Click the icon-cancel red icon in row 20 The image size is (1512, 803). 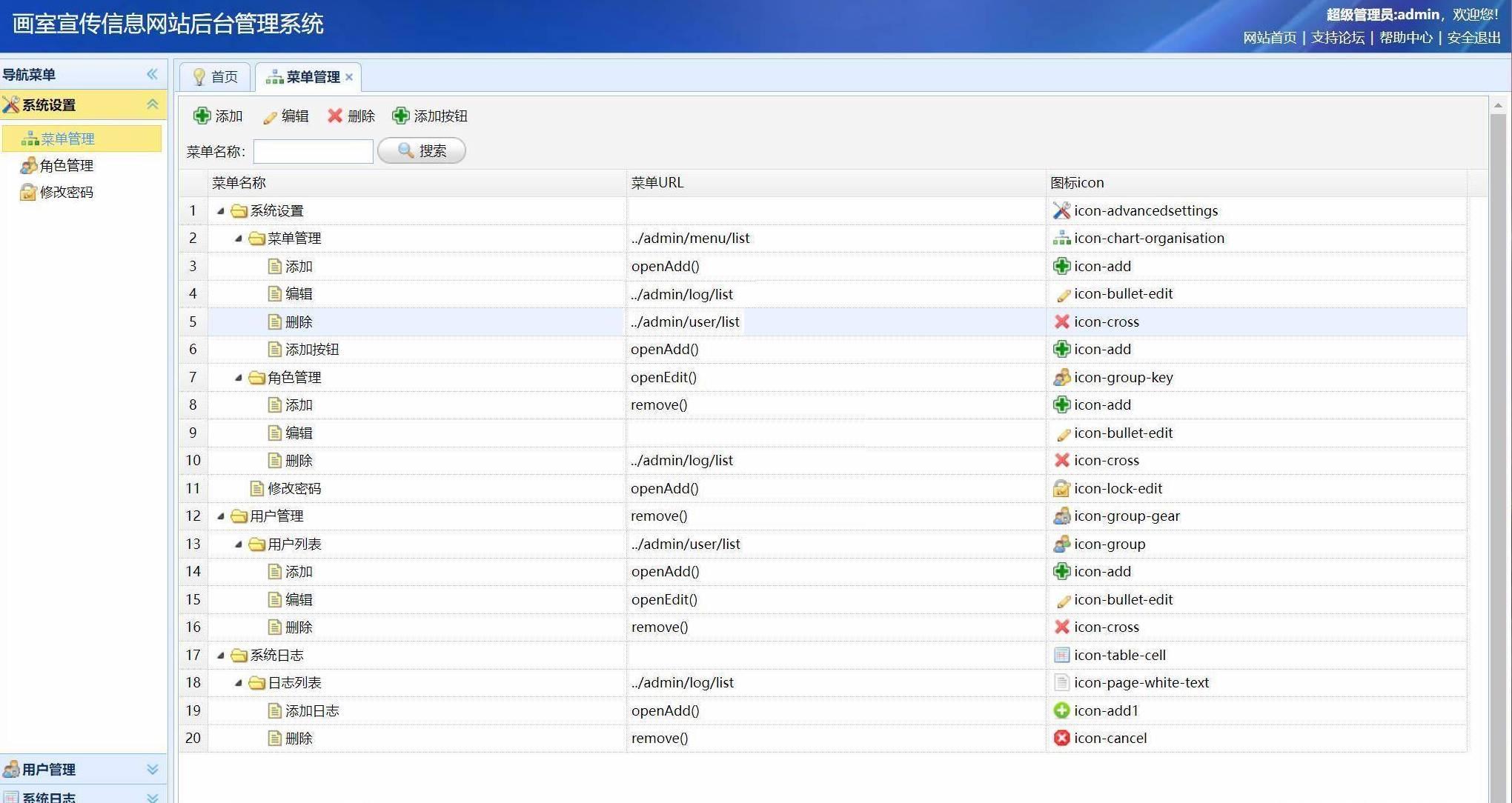click(x=1061, y=738)
